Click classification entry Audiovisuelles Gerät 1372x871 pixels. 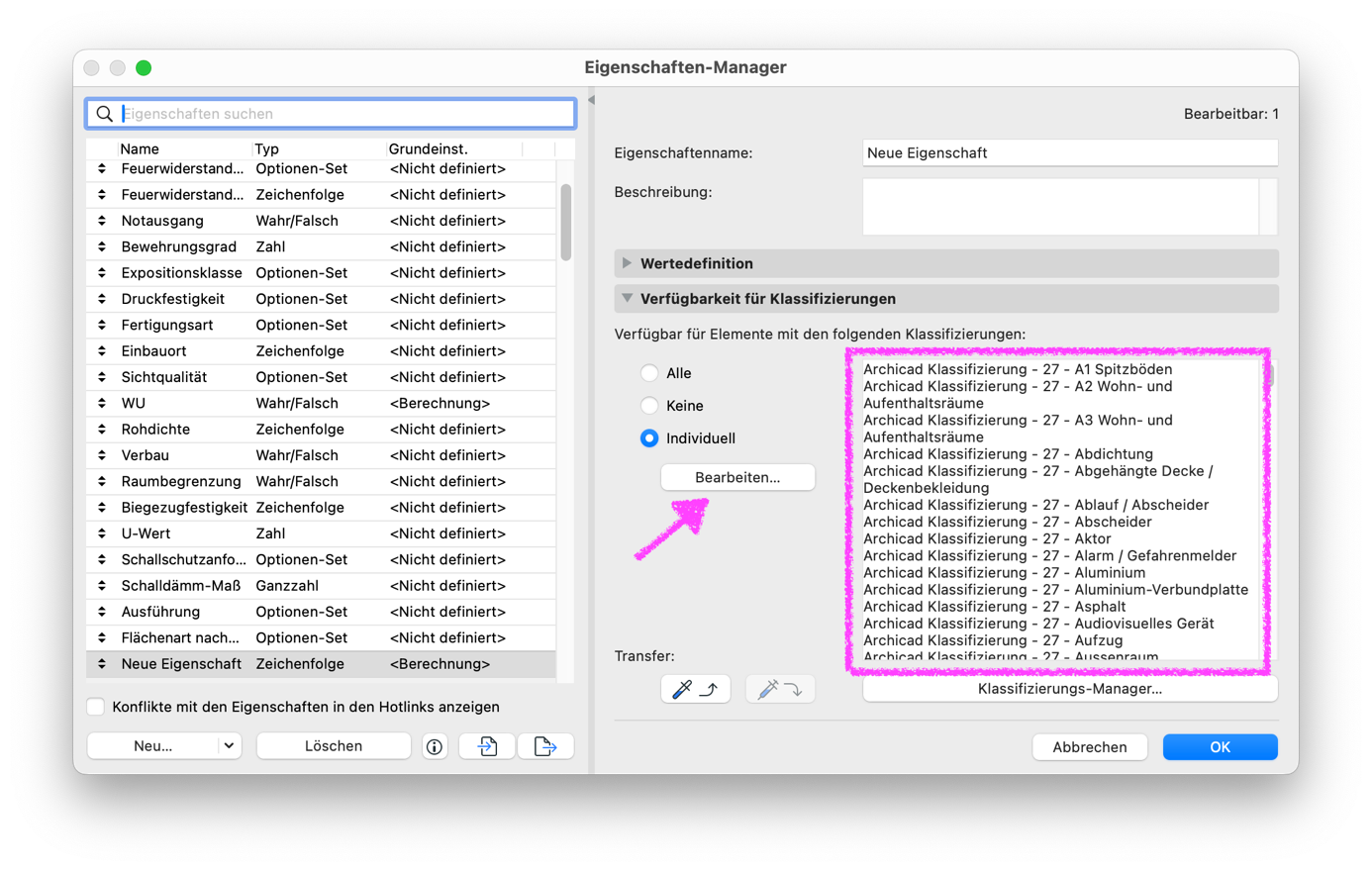(1038, 624)
